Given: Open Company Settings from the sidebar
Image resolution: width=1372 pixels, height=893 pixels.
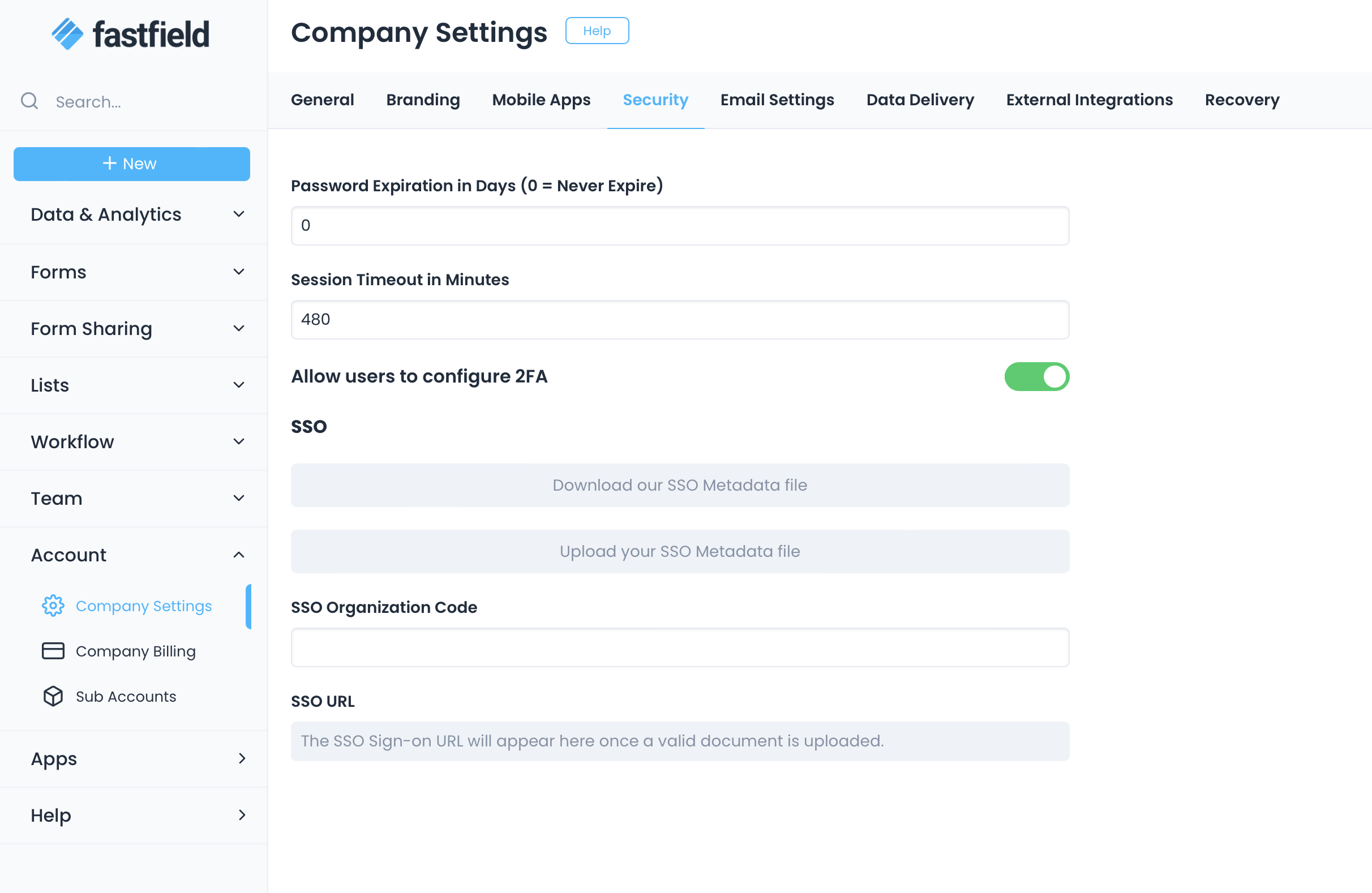Looking at the screenshot, I should click(144, 606).
